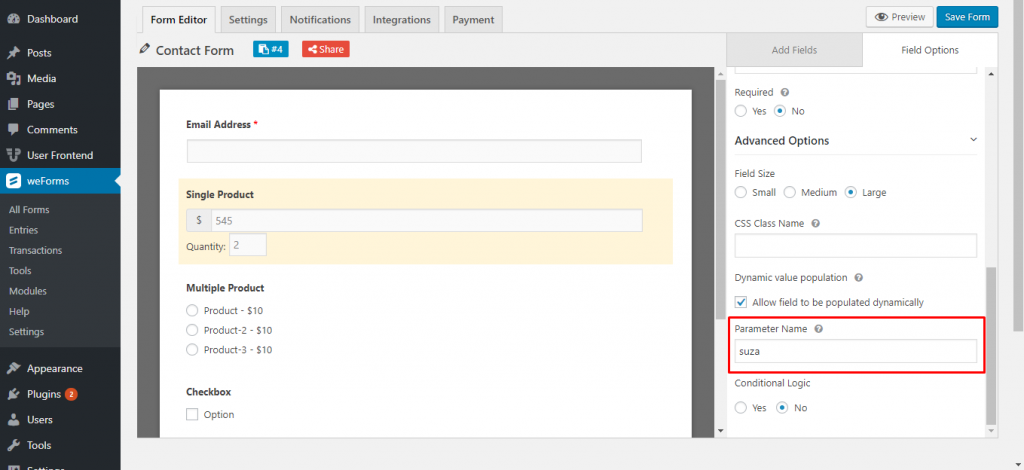The width and height of the screenshot is (1024, 470).
Task: Click the Parameter Name input field
Action: pos(856,351)
